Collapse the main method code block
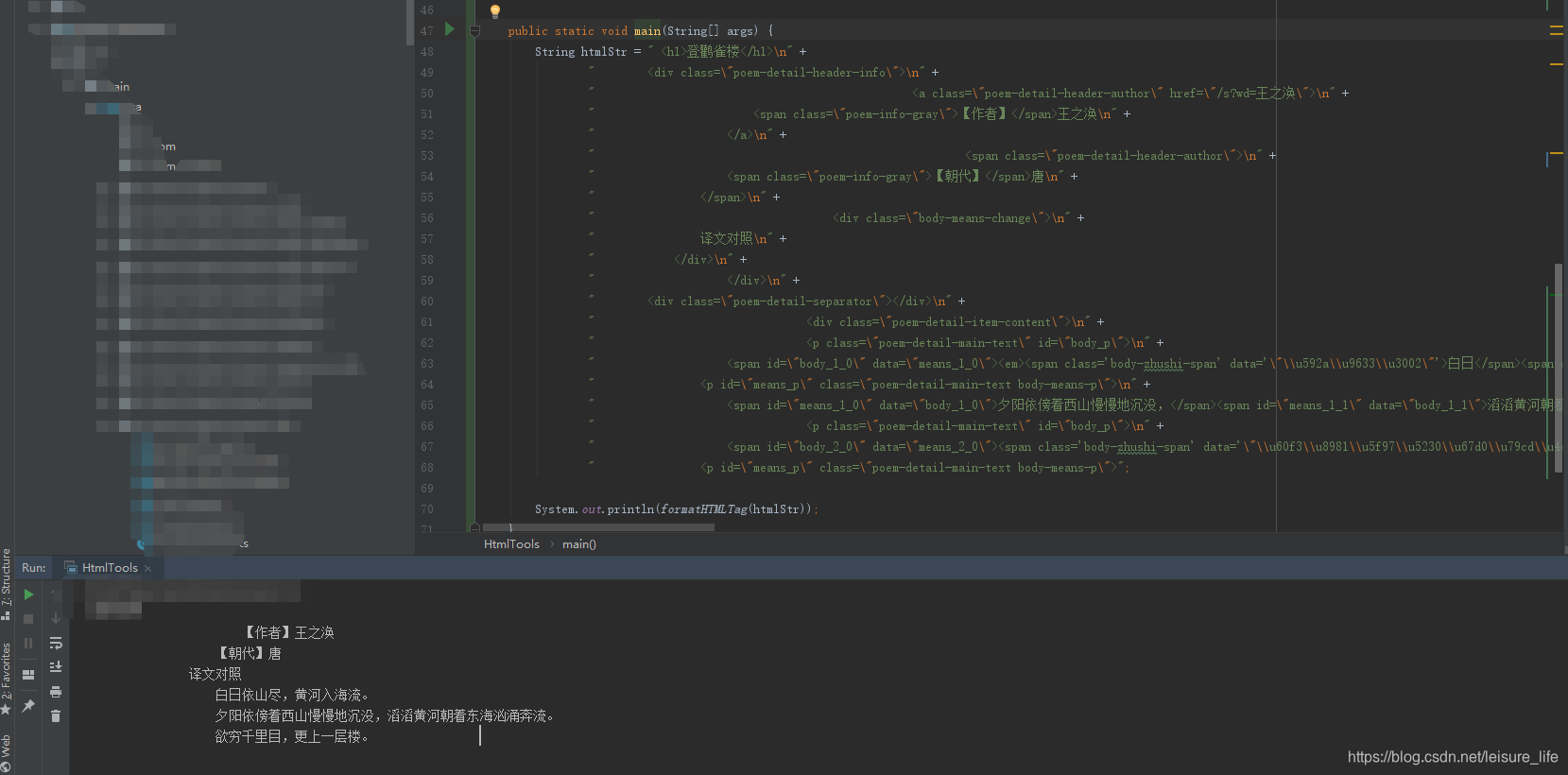The width and height of the screenshot is (1568, 775). [x=475, y=31]
